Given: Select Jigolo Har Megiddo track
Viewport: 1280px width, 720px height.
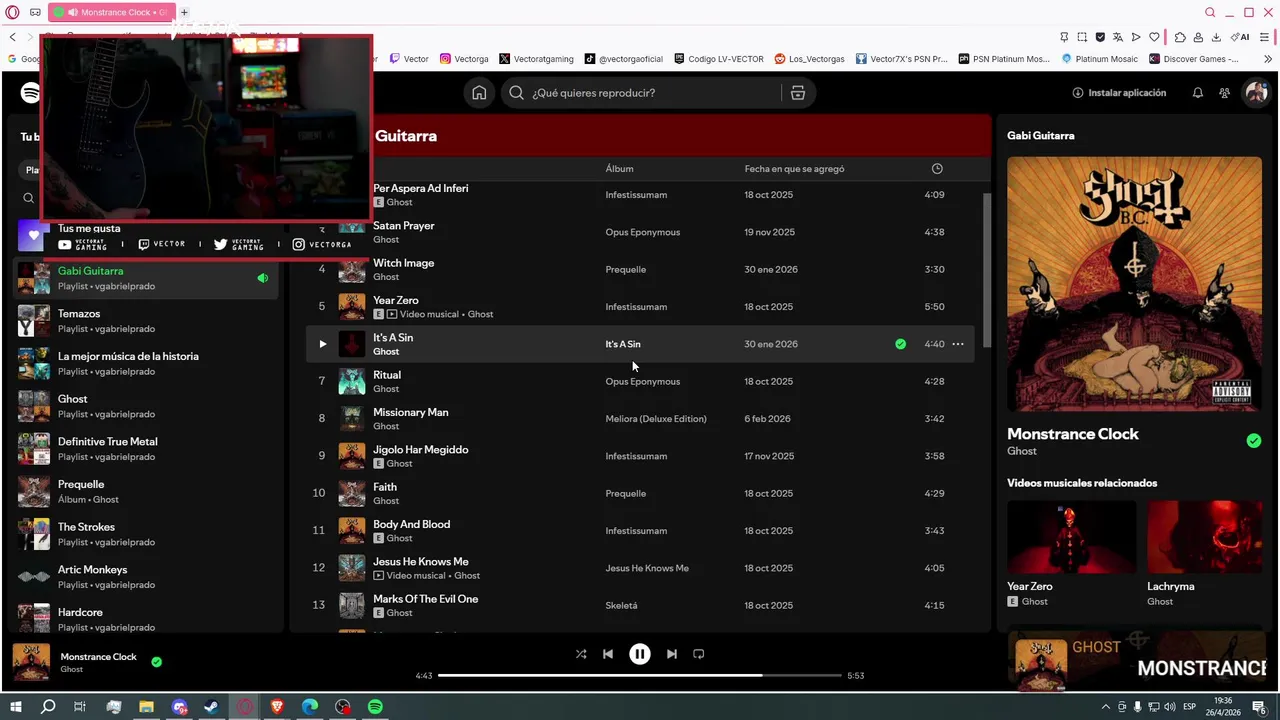Looking at the screenshot, I should click(x=640, y=456).
